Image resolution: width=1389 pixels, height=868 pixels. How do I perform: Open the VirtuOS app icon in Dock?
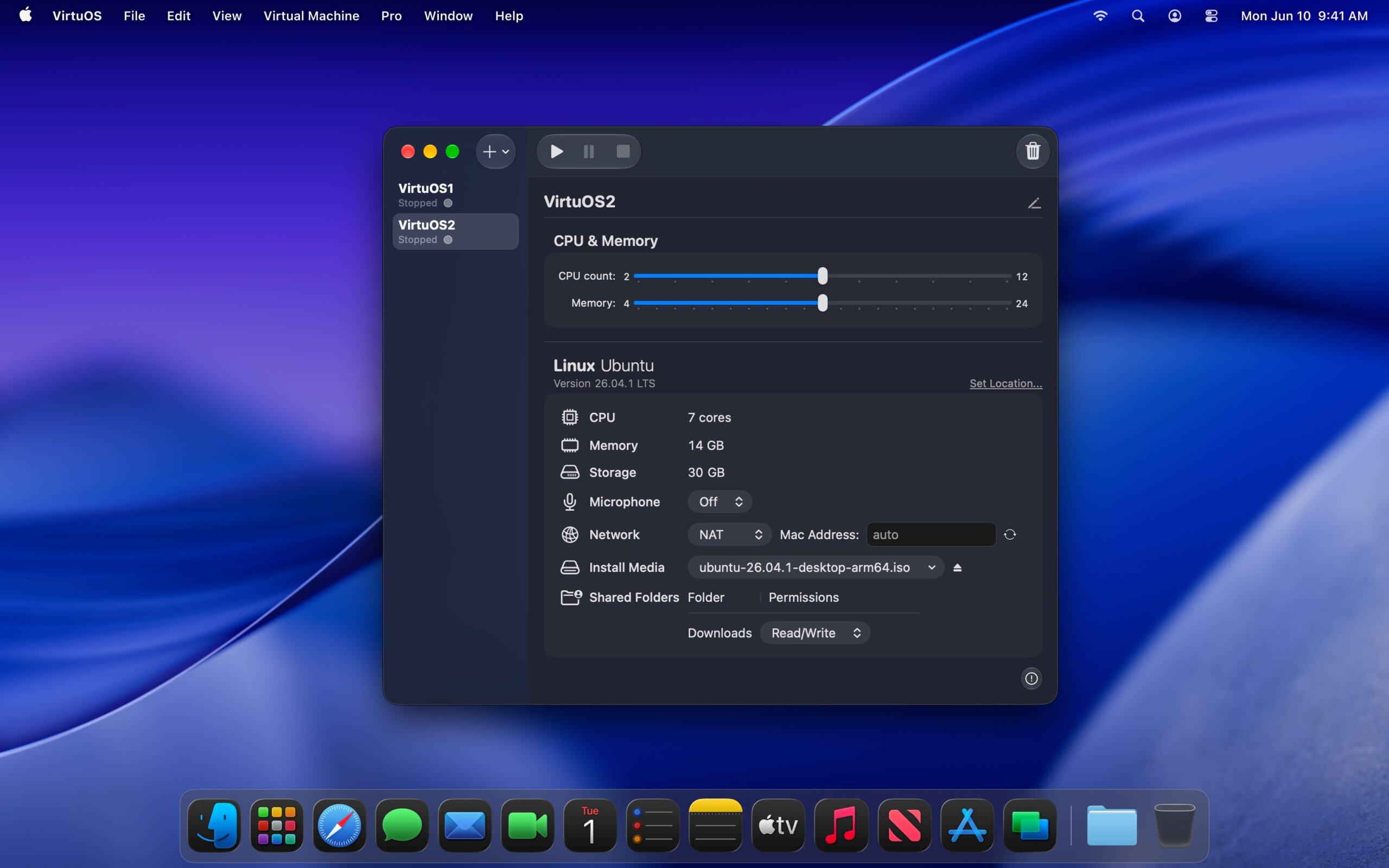(x=1030, y=825)
